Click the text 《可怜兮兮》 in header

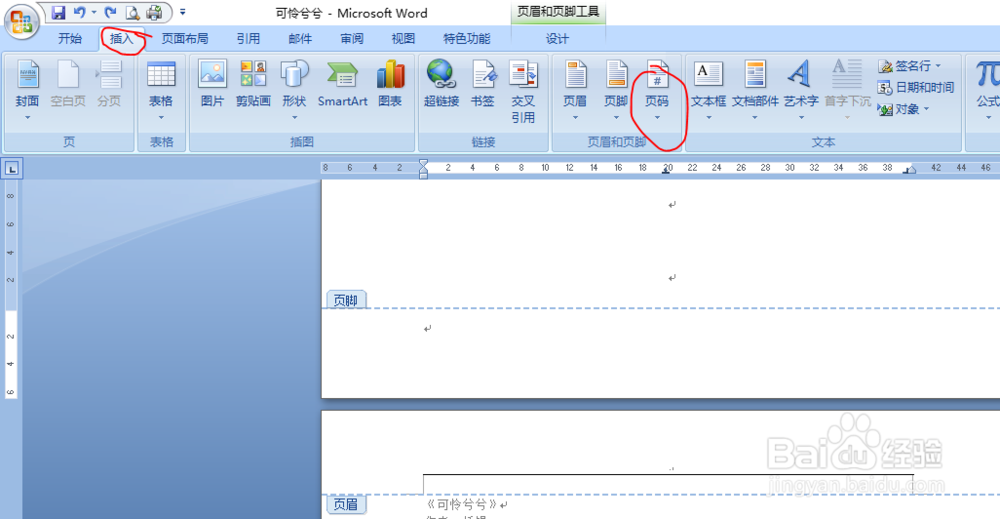tap(462, 504)
